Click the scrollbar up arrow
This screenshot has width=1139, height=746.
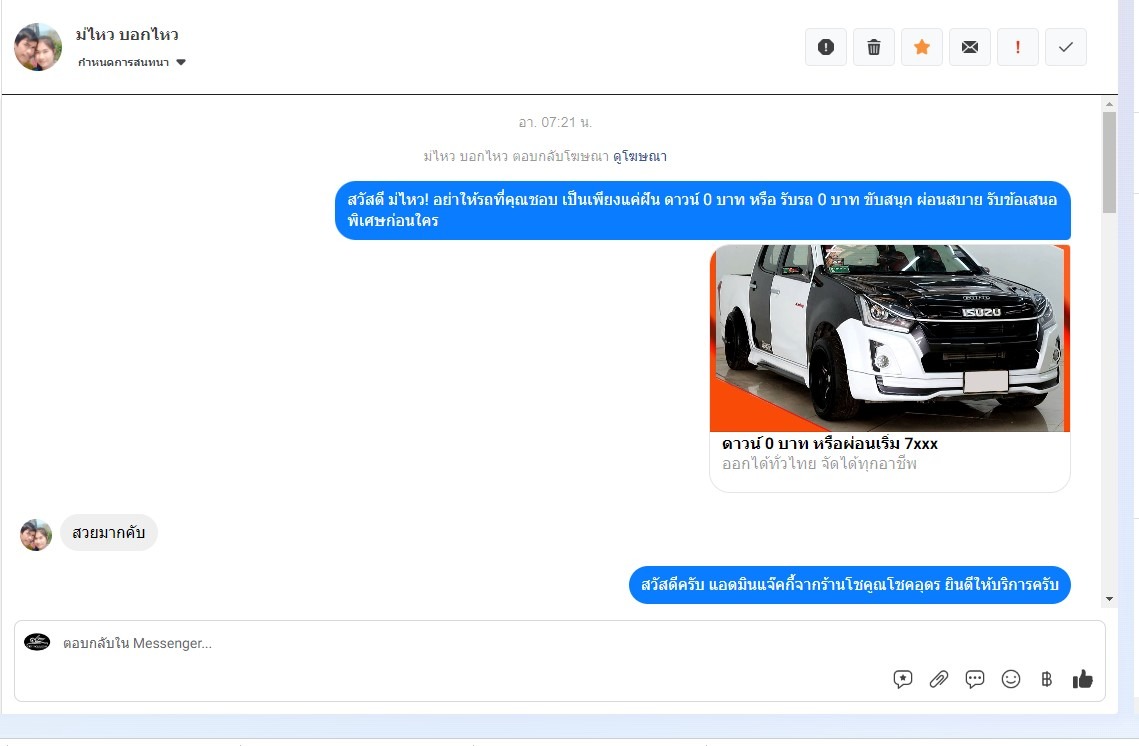tap(1109, 104)
